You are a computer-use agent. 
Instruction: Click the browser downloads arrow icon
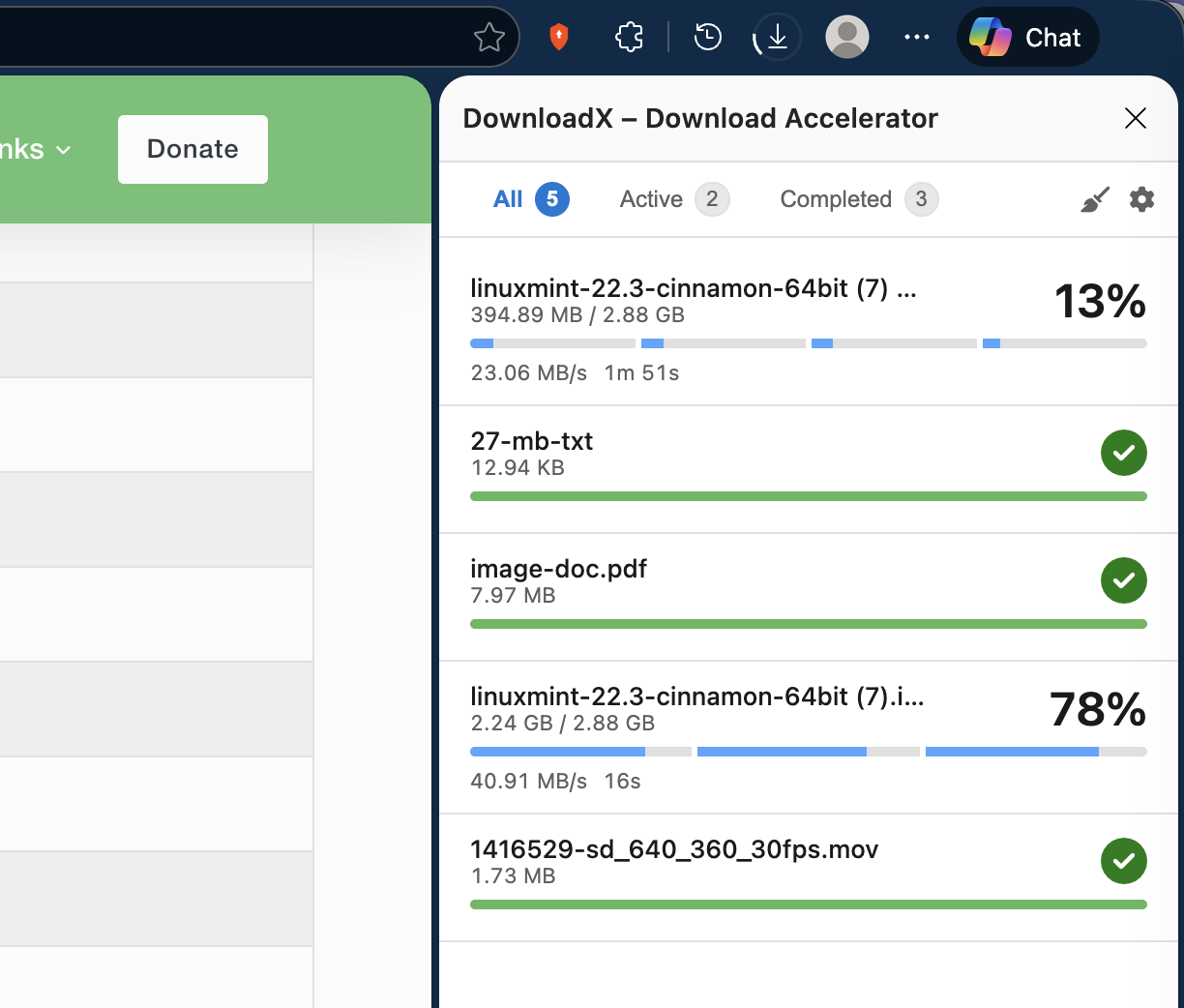pyautogui.click(x=776, y=36)
